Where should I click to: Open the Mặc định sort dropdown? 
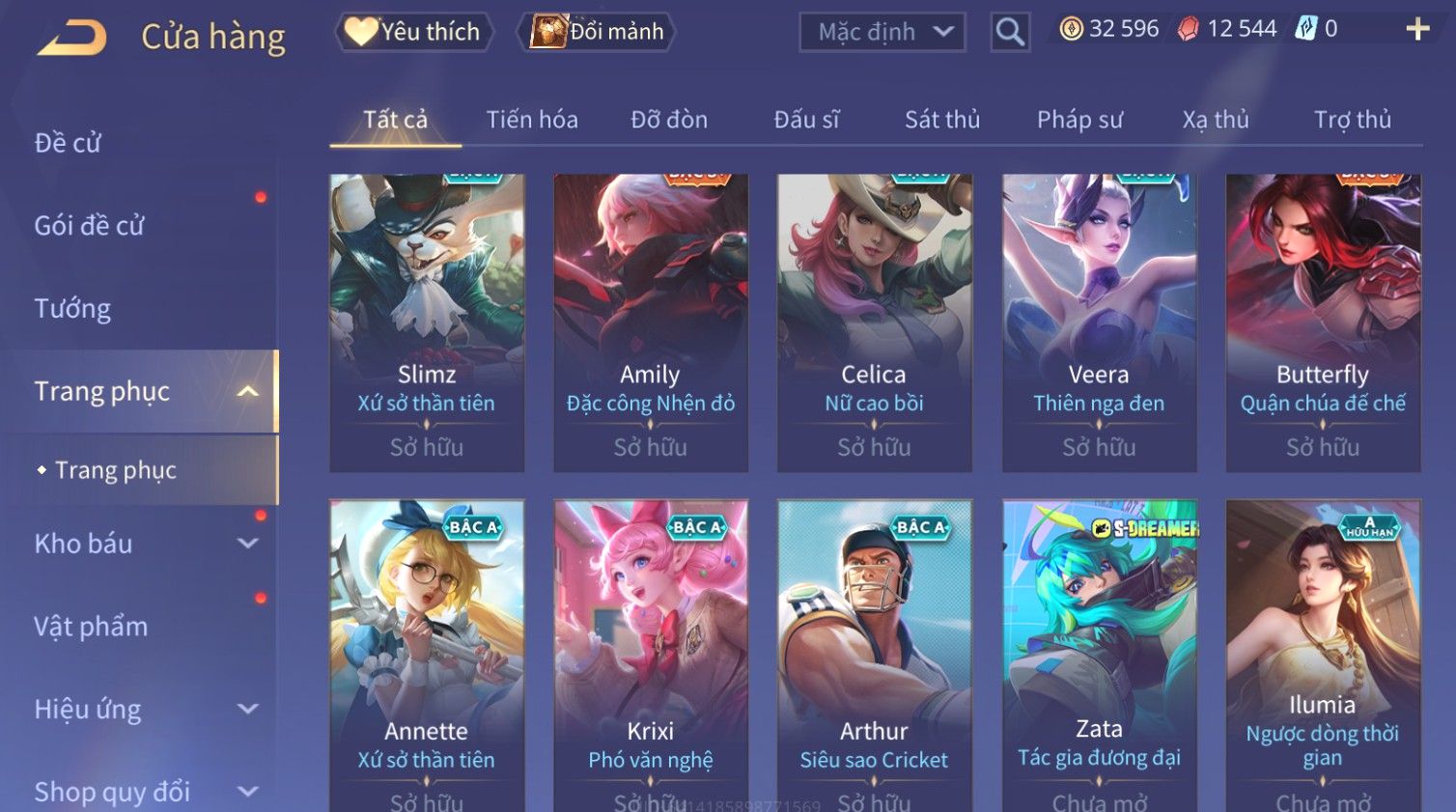click(x=882, y=32)
